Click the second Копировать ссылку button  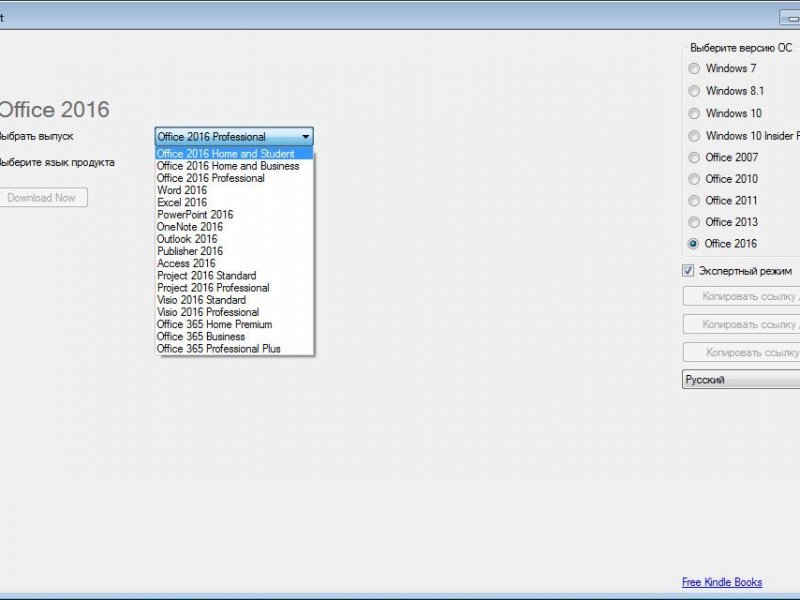click(x=741, y=324)
